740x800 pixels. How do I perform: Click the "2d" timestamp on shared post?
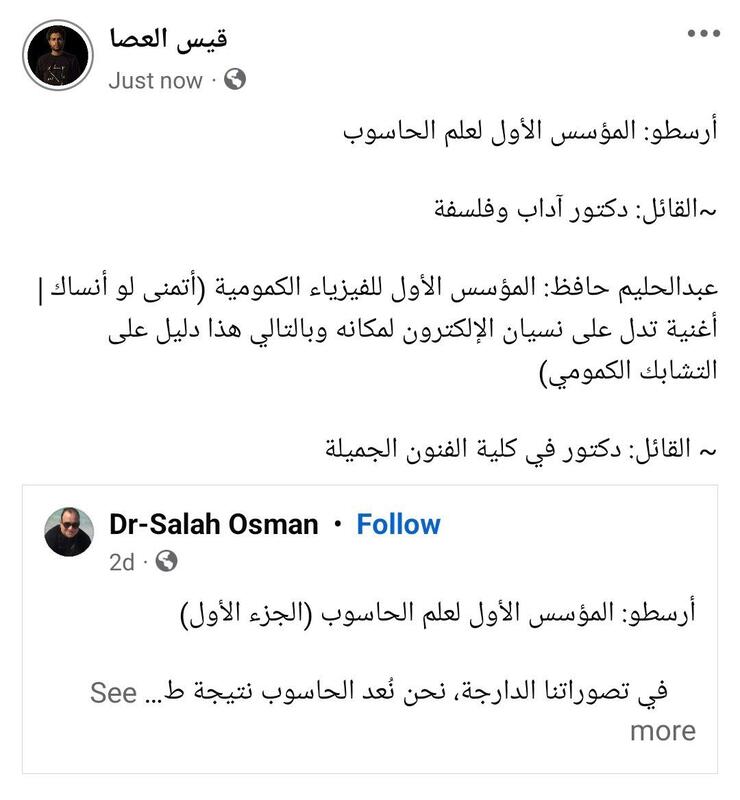(x=121, y=563)
